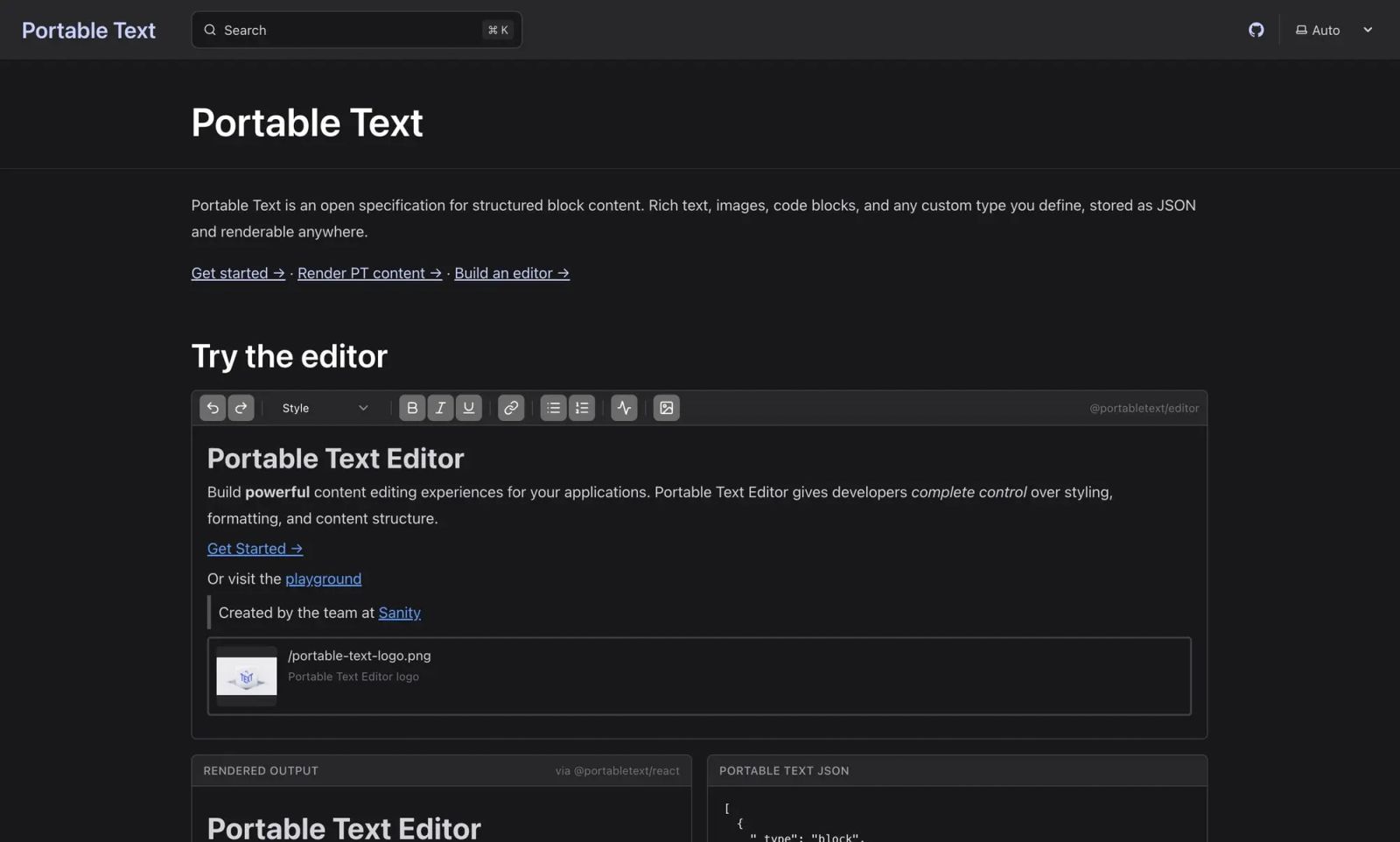Open the Get started → link

click(238, 273)
